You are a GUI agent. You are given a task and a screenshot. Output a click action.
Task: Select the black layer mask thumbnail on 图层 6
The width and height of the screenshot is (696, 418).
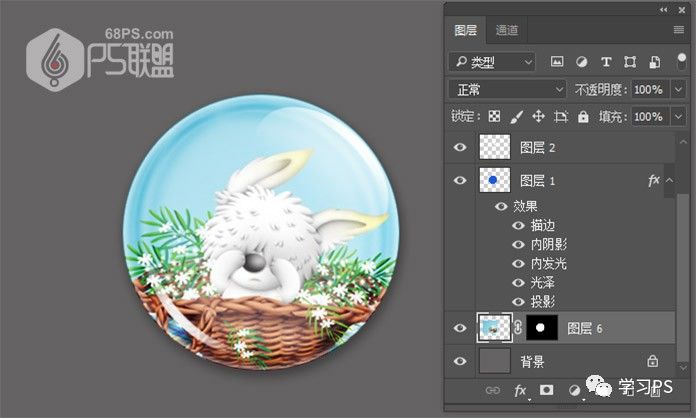coord(543,328)
